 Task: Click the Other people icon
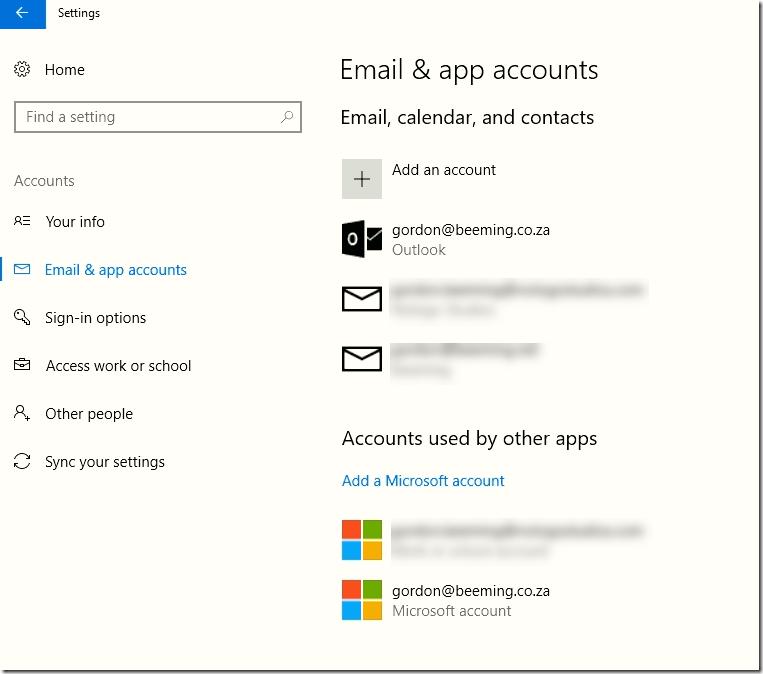(22, 413)
